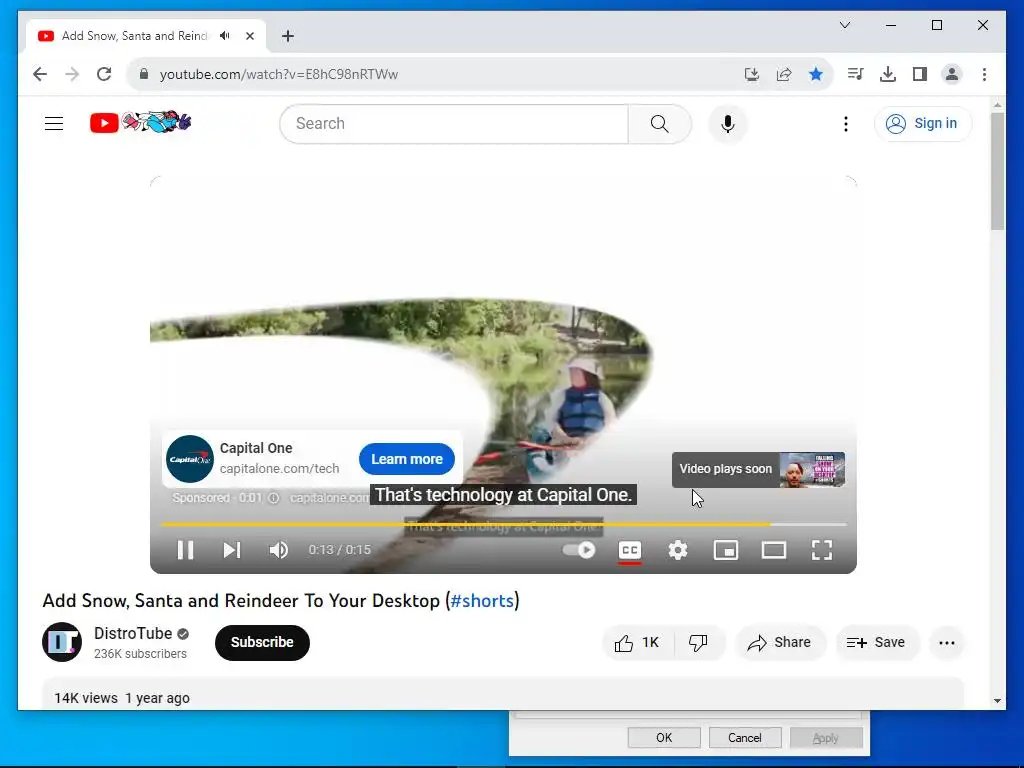Sign in to YouTube
1024x768 pixels.
click(x=923, y=123)
